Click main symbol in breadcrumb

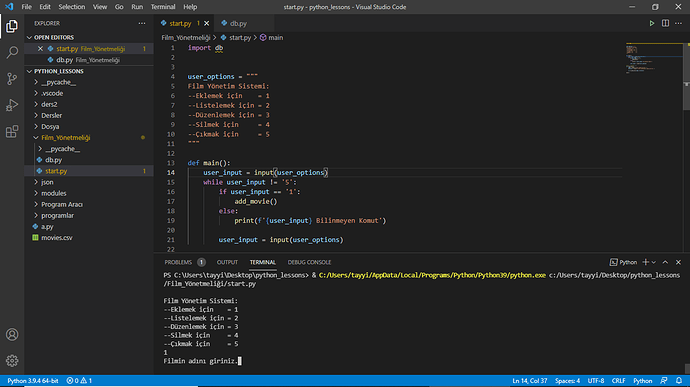pyautogui.click(x=272, y=37)
